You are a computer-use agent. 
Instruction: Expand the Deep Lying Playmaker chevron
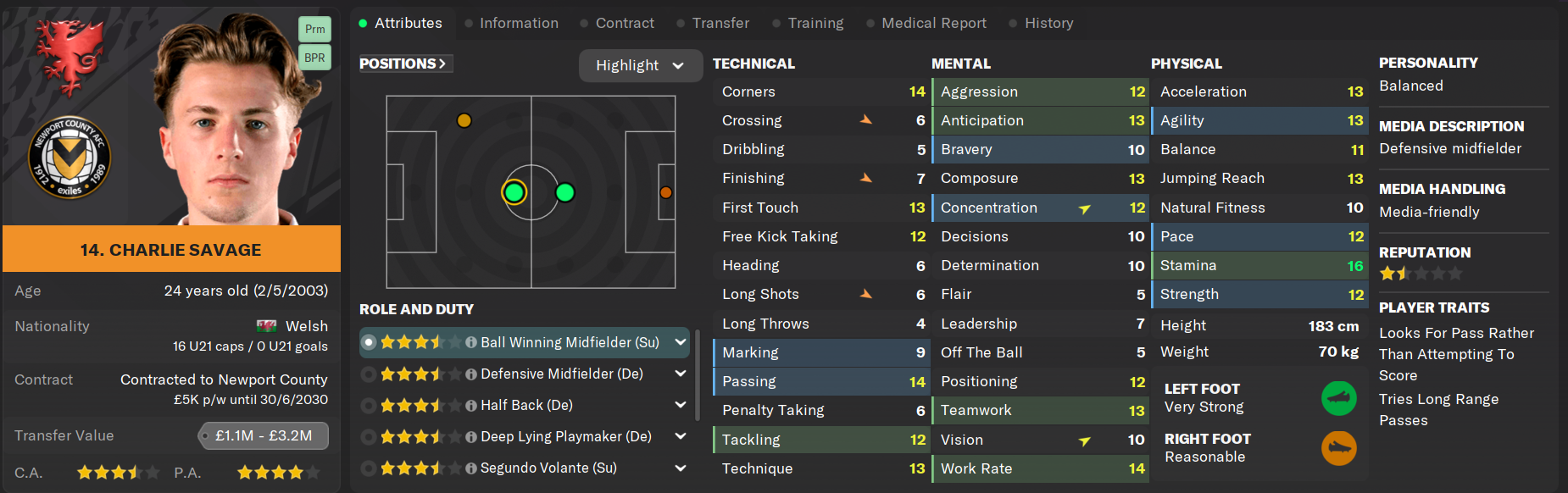[x=680, y=436]
